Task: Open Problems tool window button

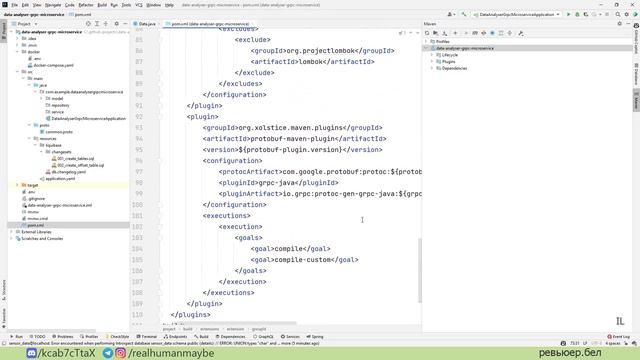Action: (62, 337)
